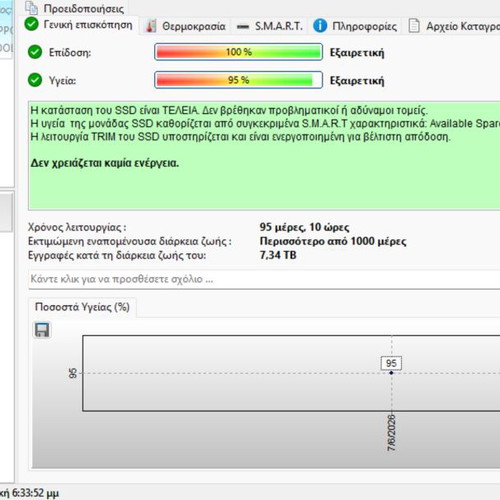Click the green check icon beside Υγεία
This screenshot has width=500, height=500.
click(x=35, y=80)
